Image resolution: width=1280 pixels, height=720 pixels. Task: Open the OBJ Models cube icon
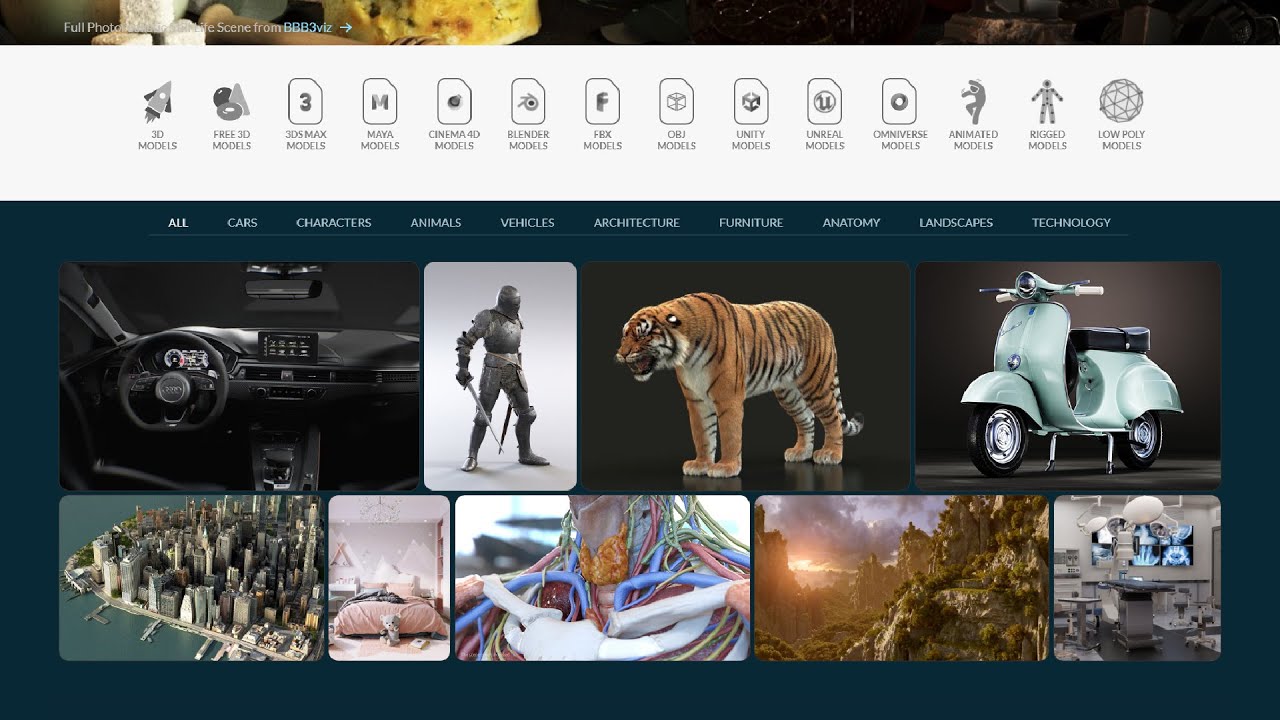[x=676, y=101]
